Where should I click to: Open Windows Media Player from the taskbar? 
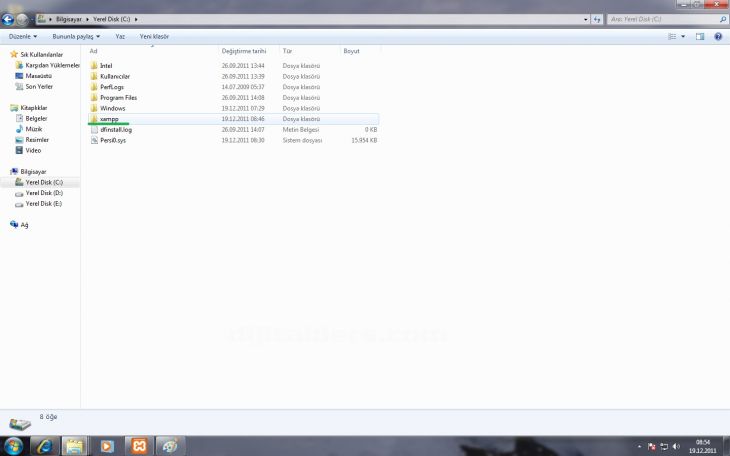point(107,445)
